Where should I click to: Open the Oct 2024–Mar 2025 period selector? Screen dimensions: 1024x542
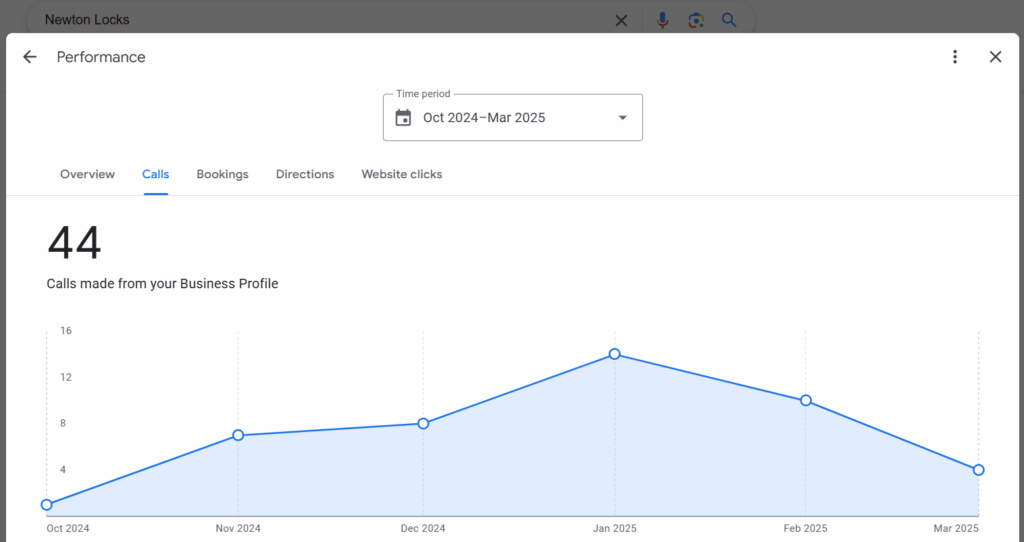click(484, 118)
